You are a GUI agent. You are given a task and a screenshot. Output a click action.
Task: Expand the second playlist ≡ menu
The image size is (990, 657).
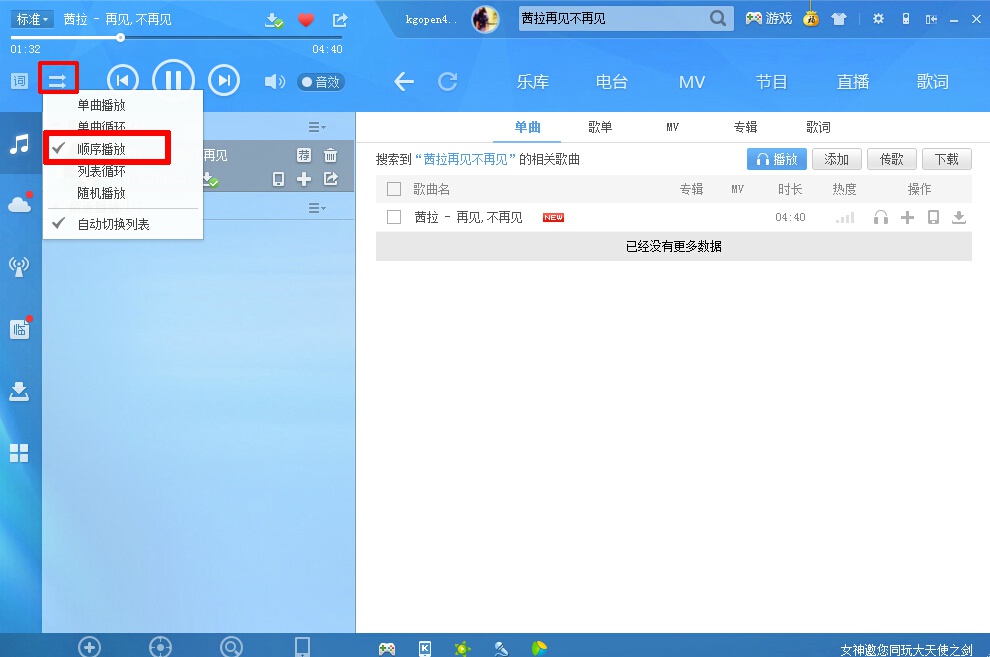point(317,208)
